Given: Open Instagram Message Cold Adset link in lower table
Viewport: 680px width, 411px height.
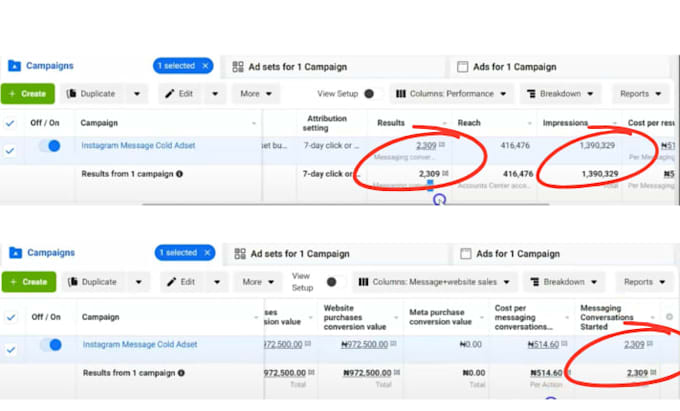Looking at the screenshot, I should (140, 344).
